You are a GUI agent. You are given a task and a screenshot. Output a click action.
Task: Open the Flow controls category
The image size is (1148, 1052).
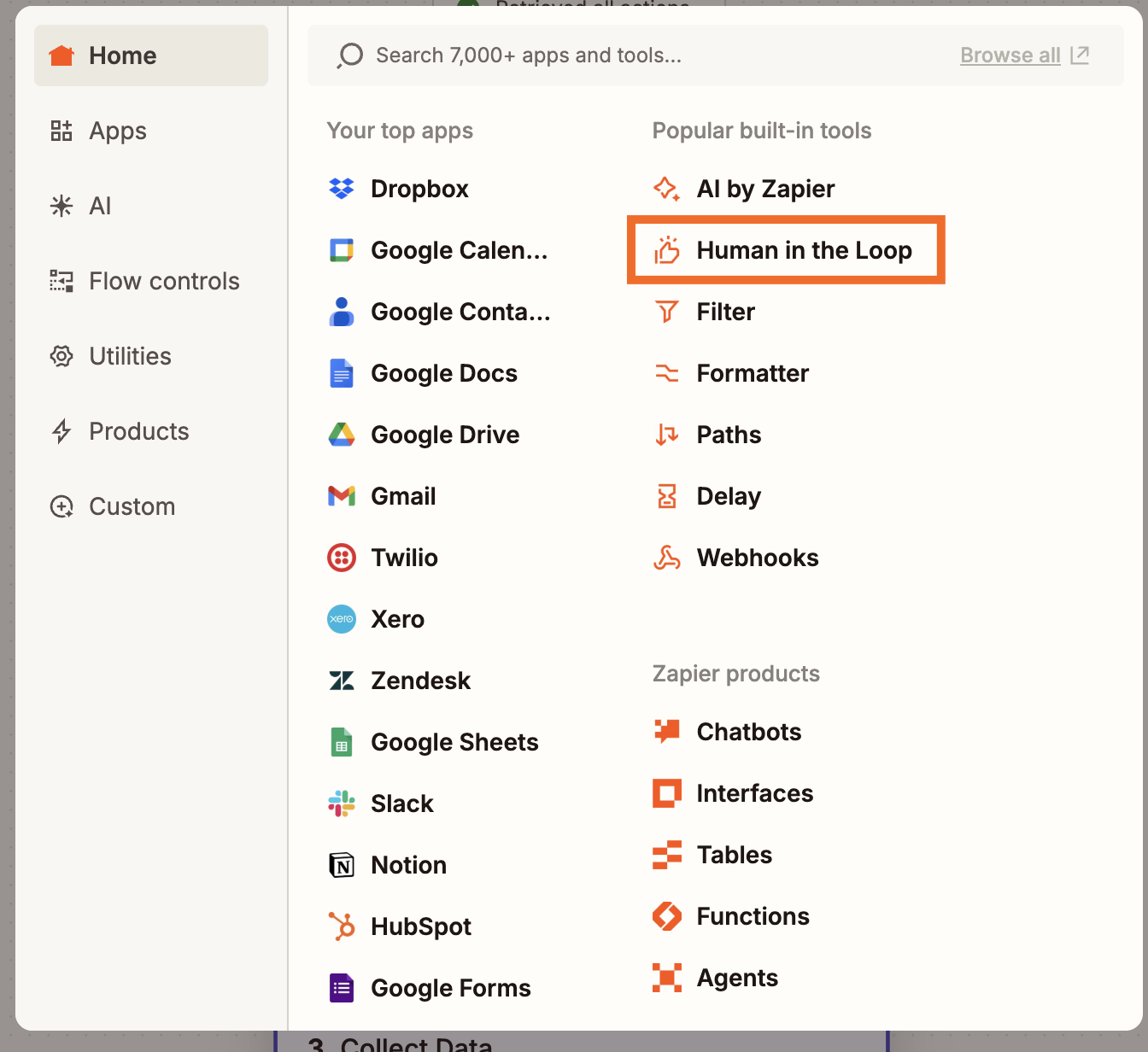coord(151,281)
